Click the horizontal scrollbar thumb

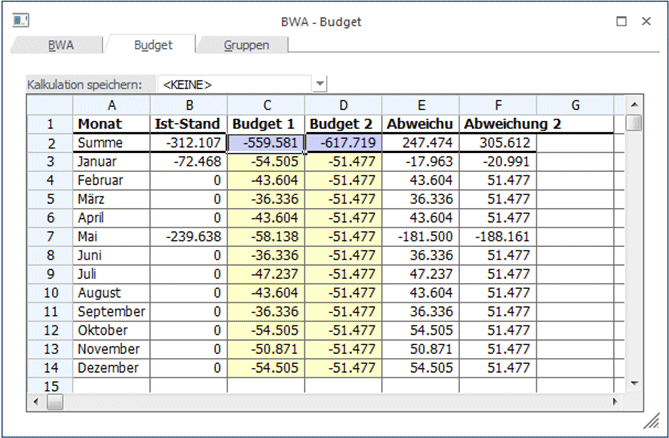click(x=54, y=401)
